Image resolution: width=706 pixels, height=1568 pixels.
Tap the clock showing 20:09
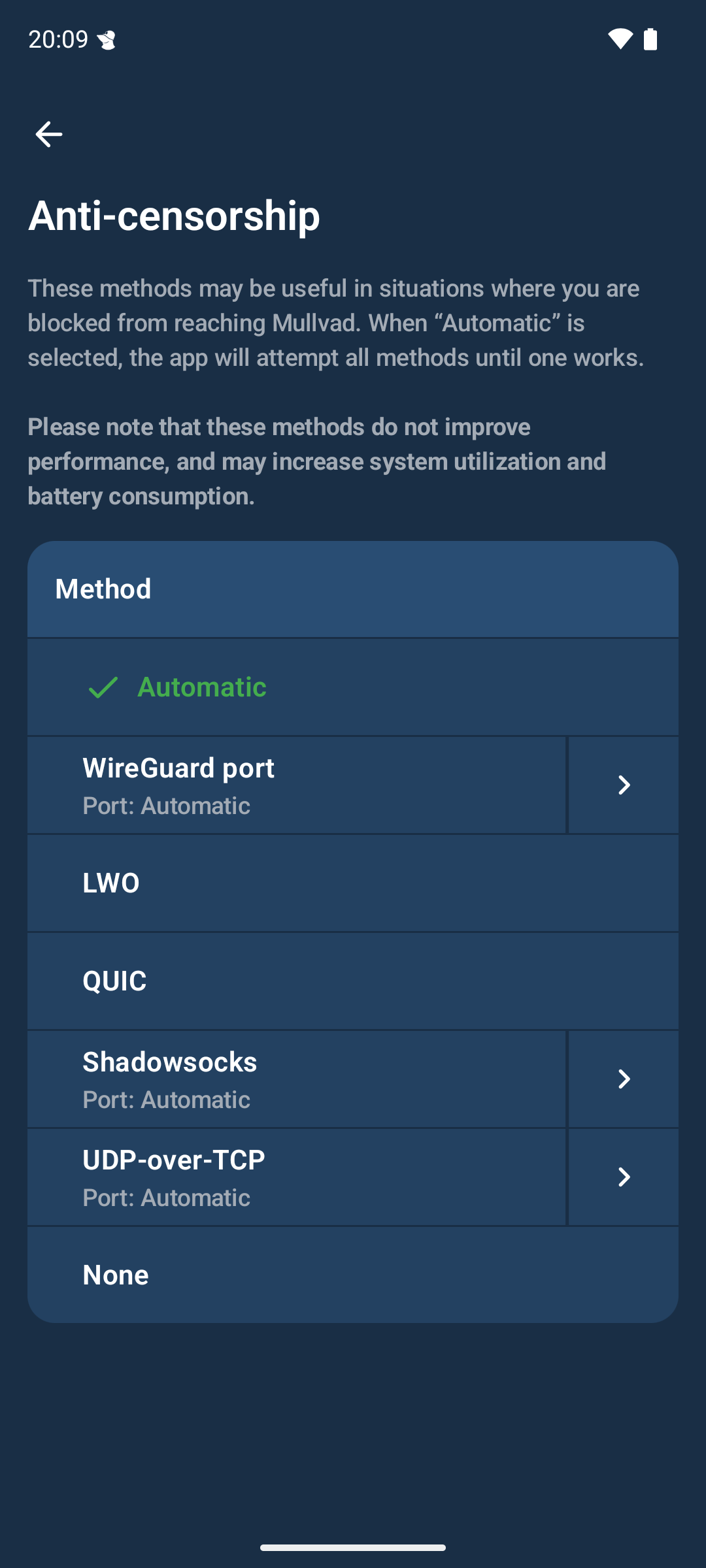tap(58, 40)
